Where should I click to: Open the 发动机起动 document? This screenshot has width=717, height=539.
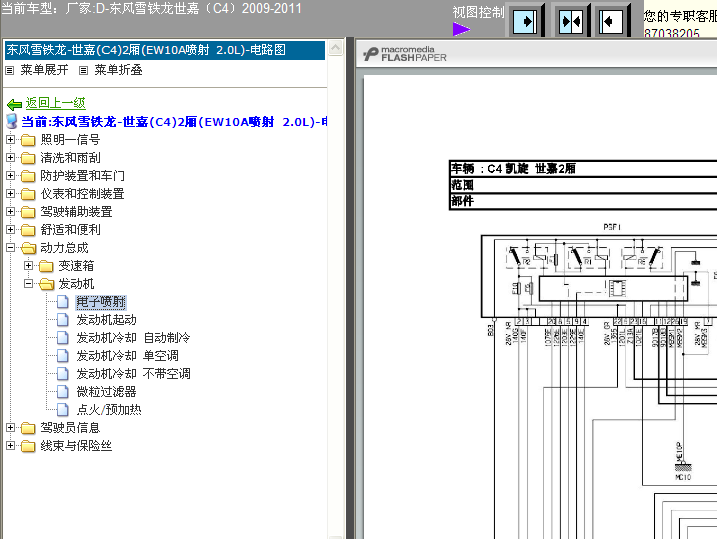click(x=106, y=320)
